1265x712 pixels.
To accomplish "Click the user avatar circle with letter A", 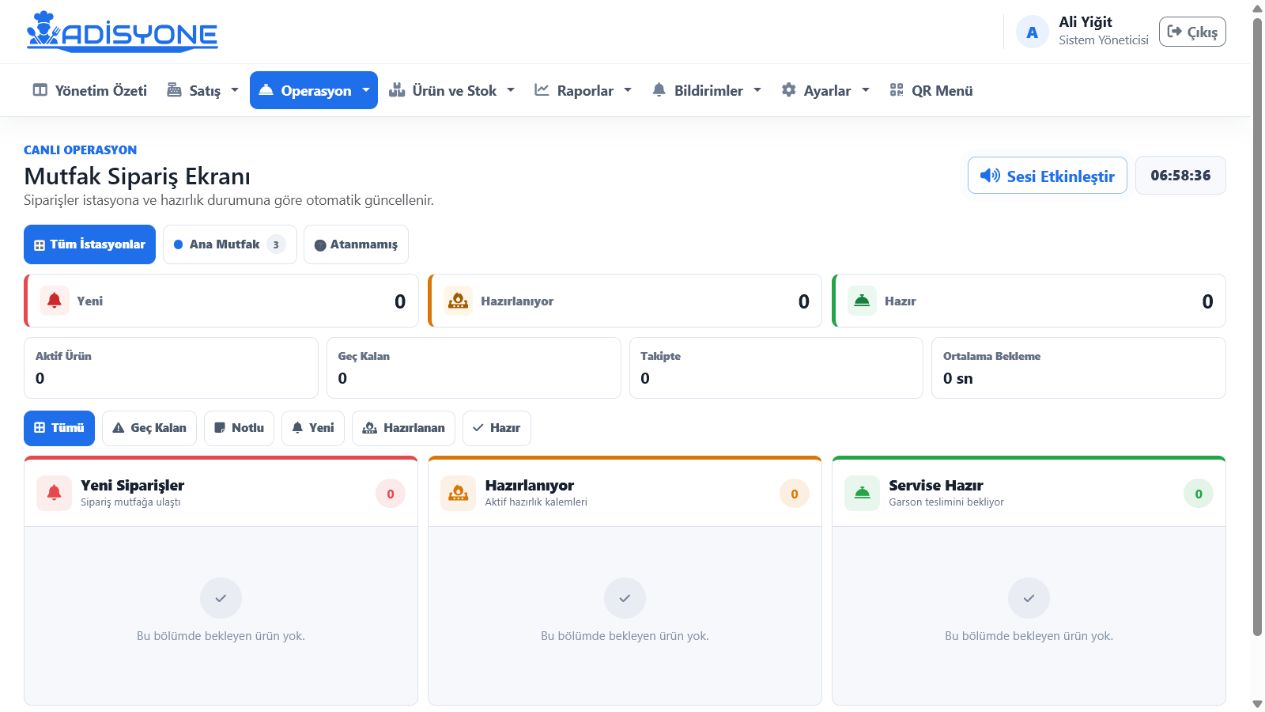I will (x=1032, y=32).
